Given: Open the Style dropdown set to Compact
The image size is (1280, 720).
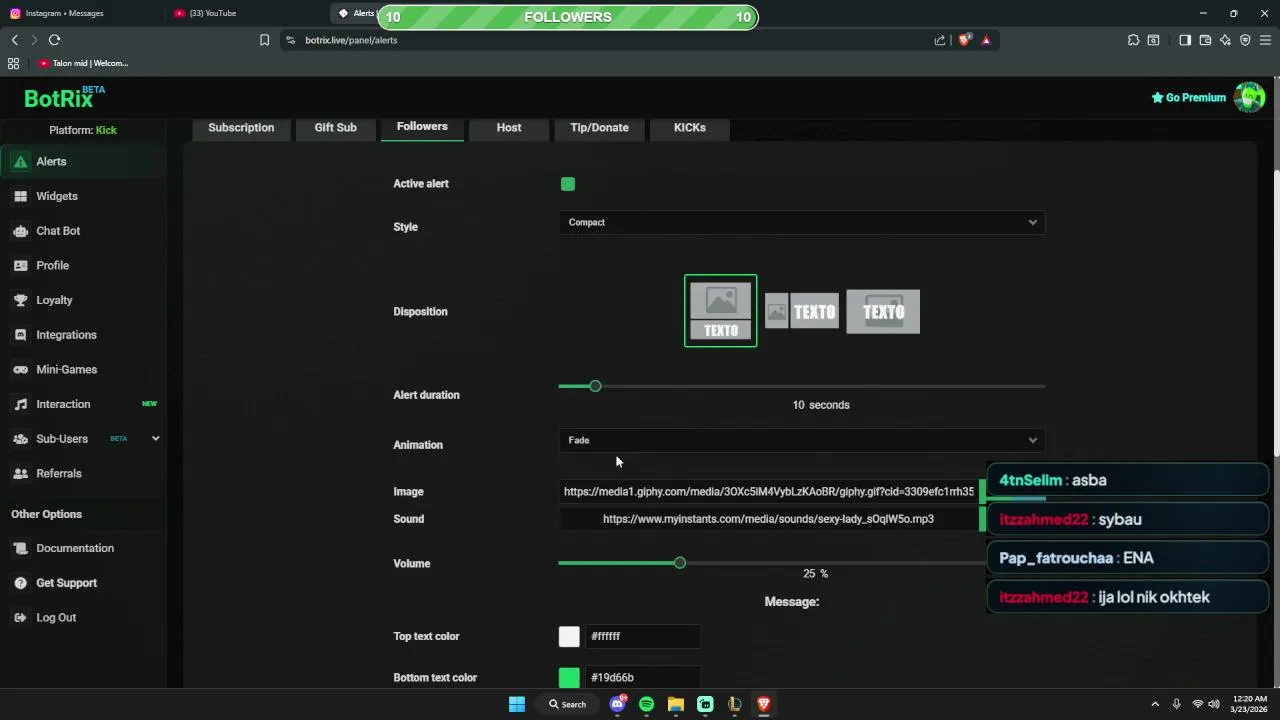Looking at the screenshot, I should coord(802,222).
